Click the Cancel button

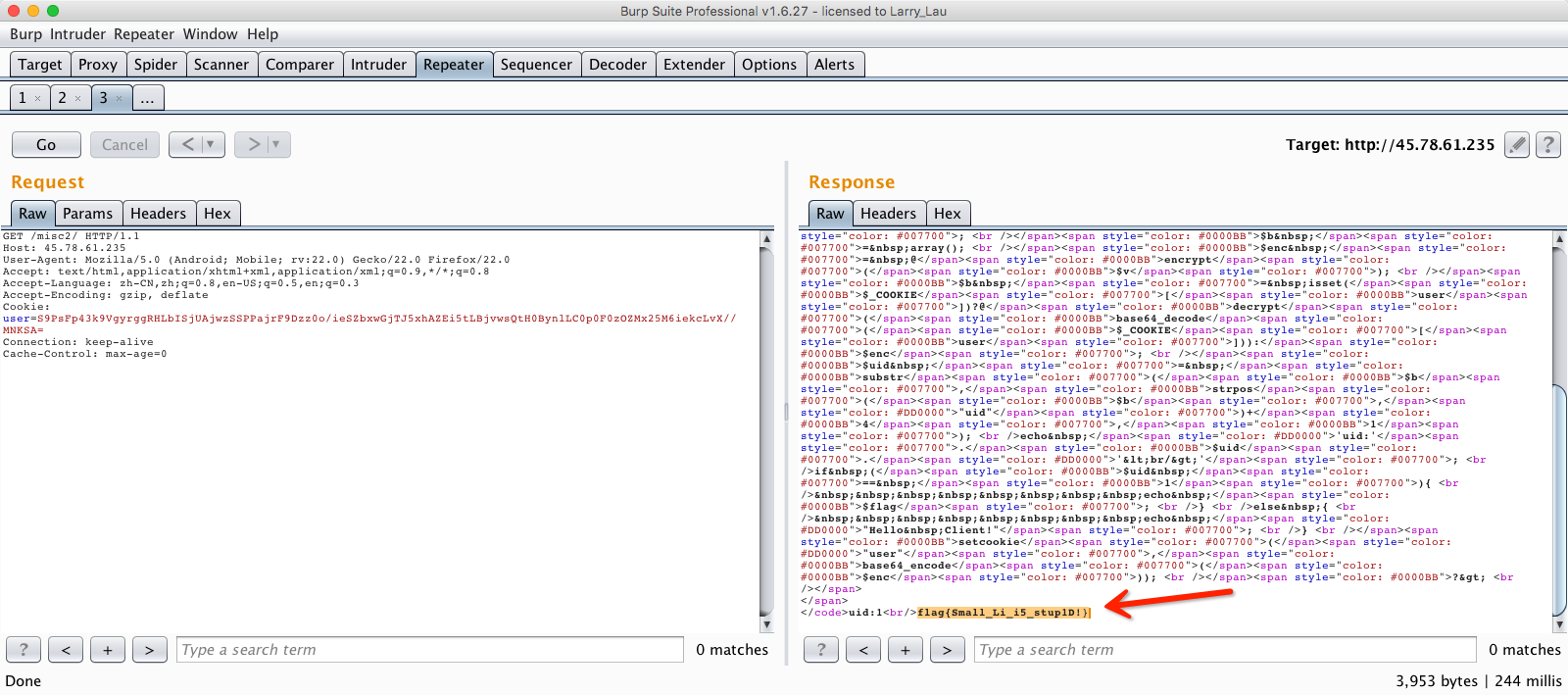124,144
